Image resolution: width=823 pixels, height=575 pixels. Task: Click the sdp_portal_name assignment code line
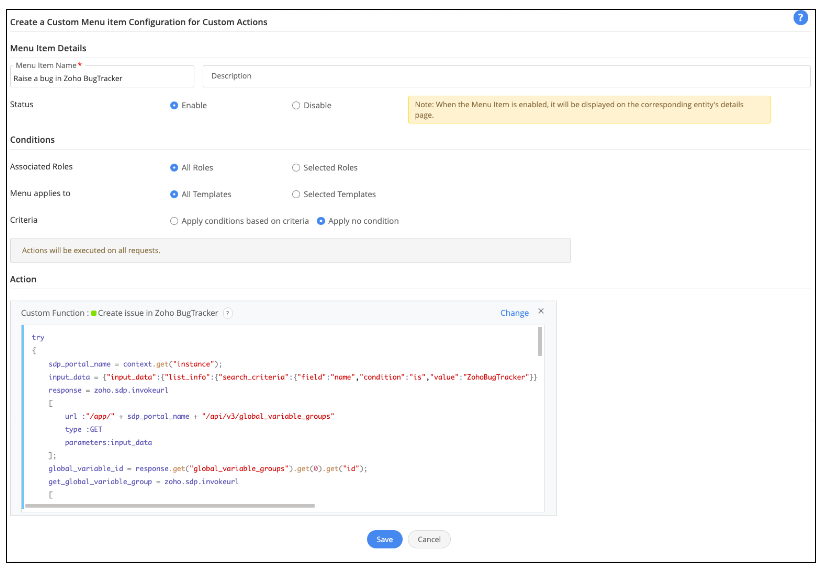click(135, 364)
